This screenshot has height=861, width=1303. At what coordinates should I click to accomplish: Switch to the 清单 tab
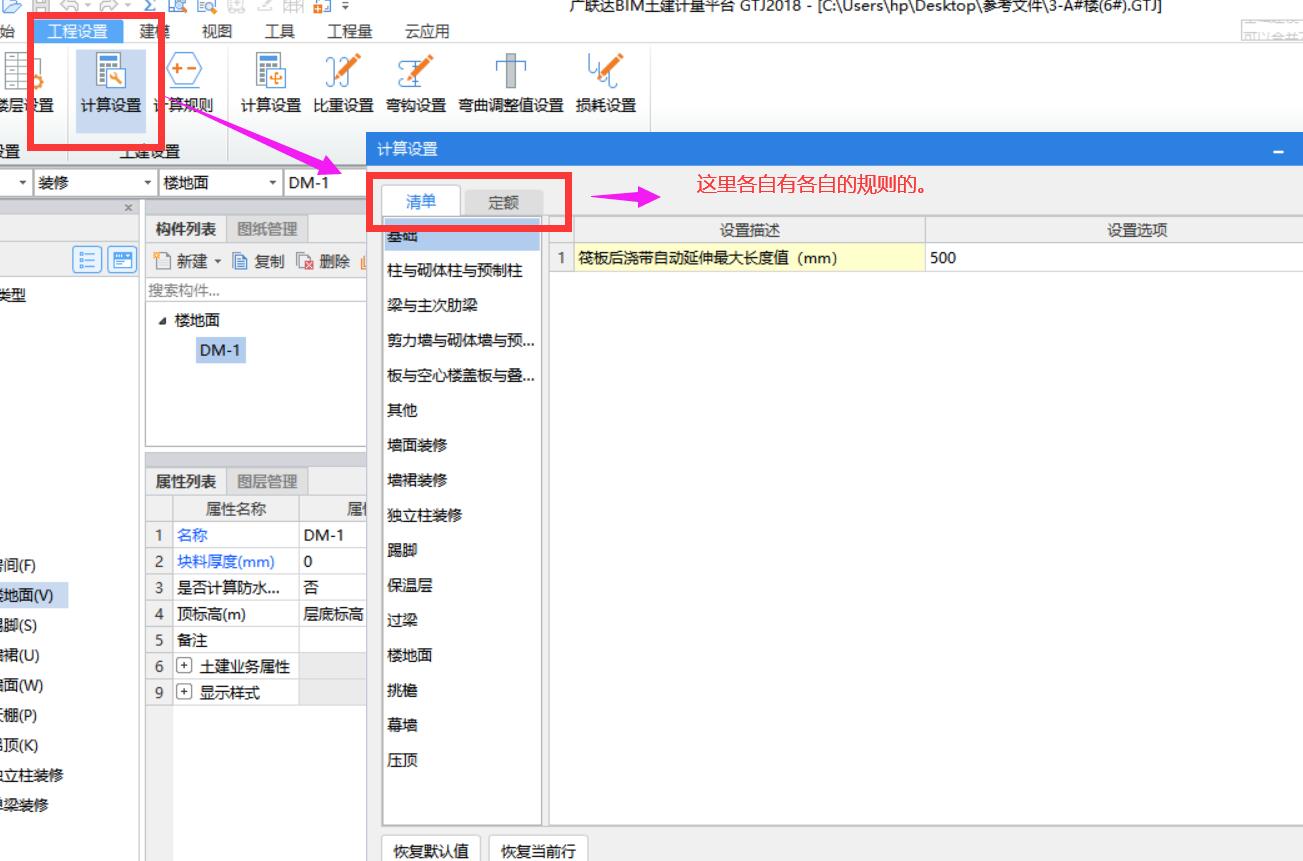421,201
